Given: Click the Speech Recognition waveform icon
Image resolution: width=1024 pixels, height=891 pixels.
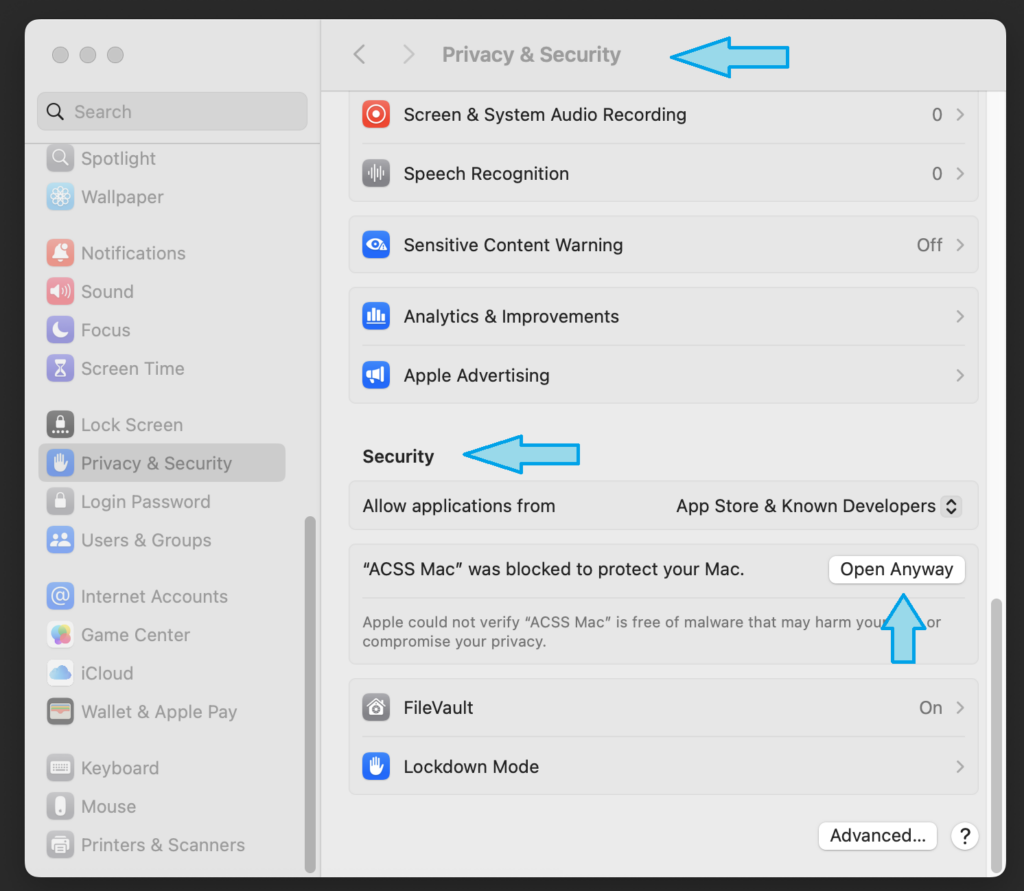Looking at the screenshot, I should tap(376, 173).
